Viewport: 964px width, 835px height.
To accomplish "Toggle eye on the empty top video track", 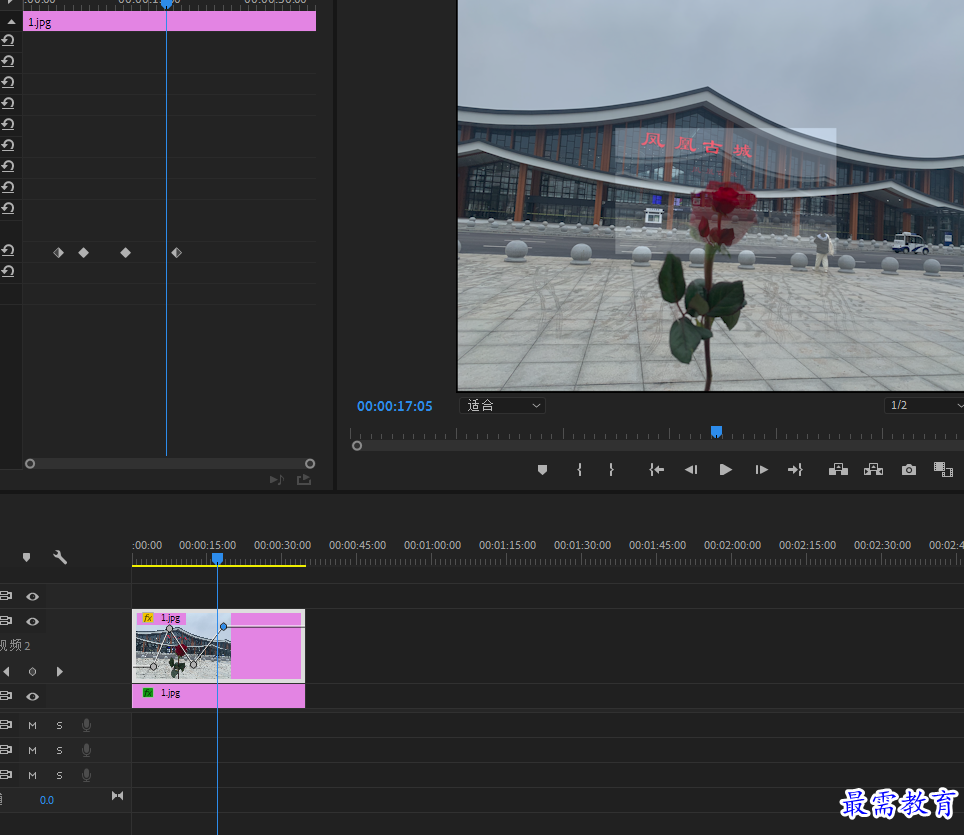I will [x=33, y=596].
